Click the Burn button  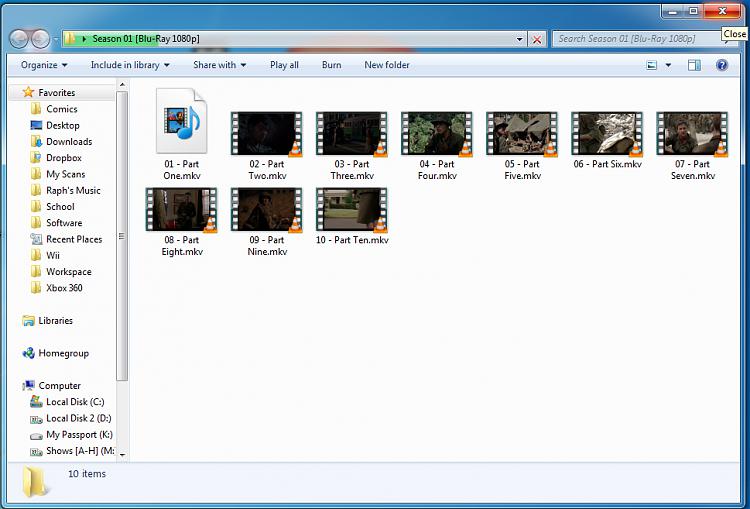(x=331, y=65)
